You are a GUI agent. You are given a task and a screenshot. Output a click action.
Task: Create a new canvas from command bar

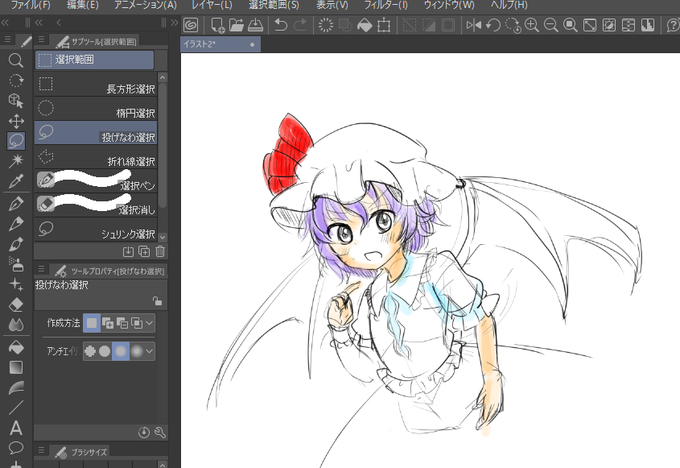pyautogui.click(x=217, y=25)
